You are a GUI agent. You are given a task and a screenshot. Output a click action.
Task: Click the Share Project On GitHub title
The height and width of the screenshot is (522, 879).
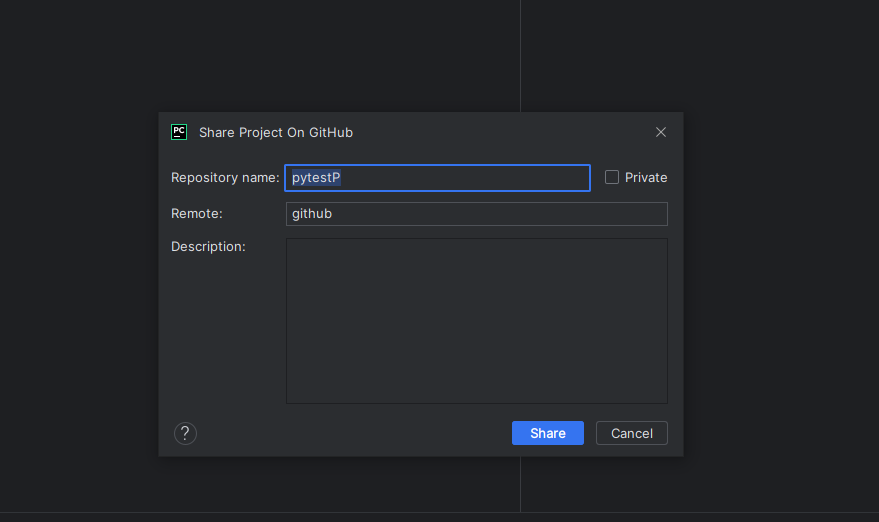pyautogui.click(x=276, y=133)
